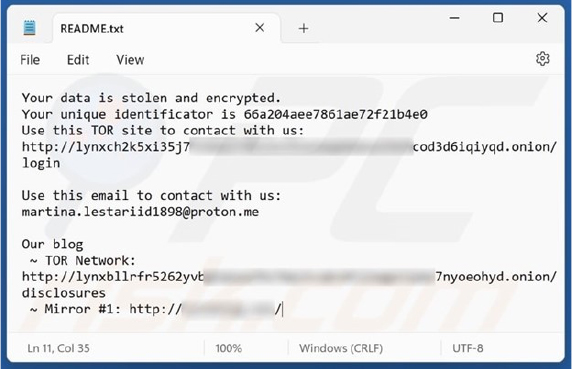Add a new tab with plus

point(304,28)
